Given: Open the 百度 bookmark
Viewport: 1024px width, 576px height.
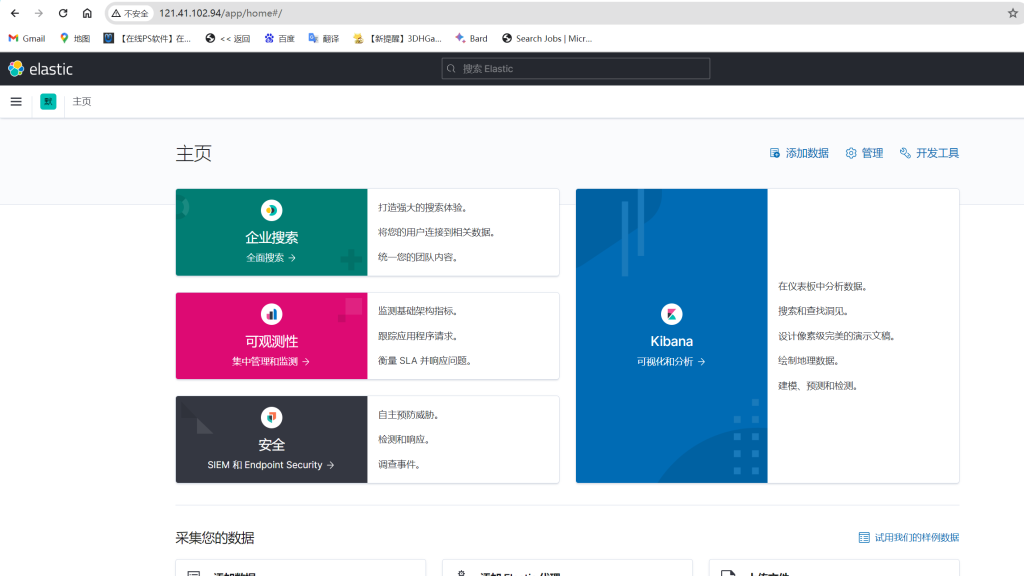Looking at the screenshot, I should pyautogui.click(x=280, y=39).
